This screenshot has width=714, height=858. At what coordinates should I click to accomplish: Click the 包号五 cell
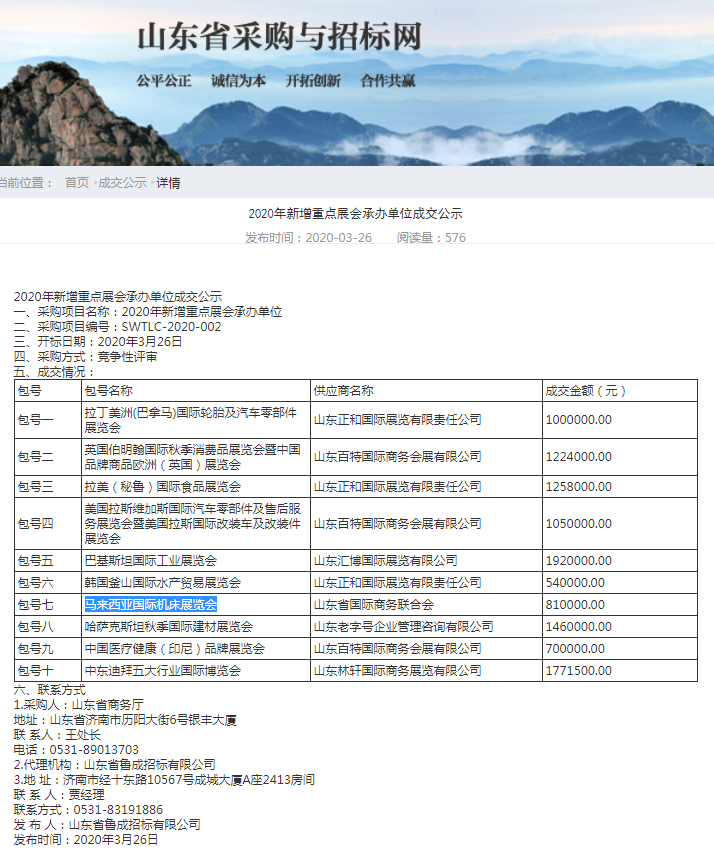click(48, 561)
